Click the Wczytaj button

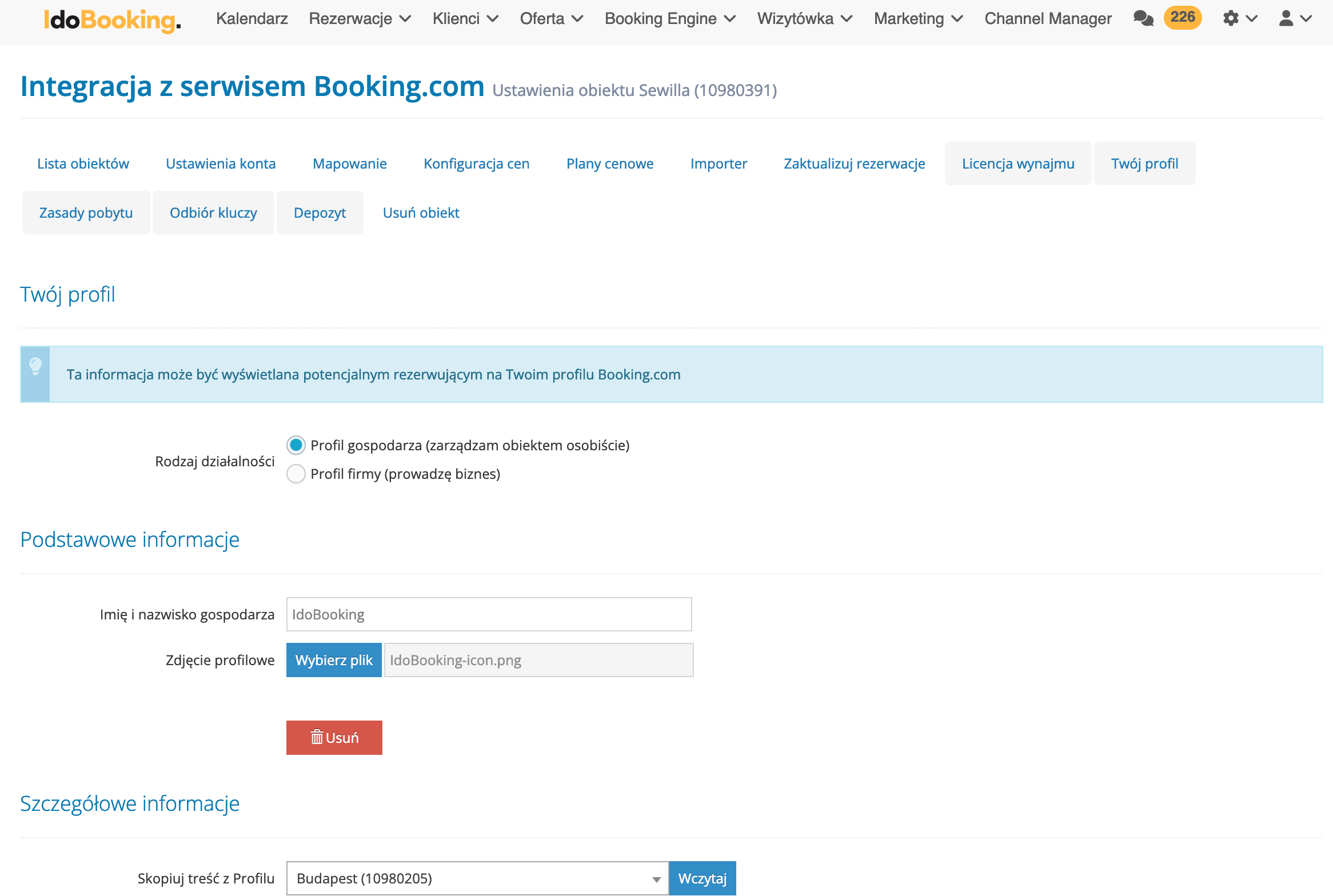702,878
